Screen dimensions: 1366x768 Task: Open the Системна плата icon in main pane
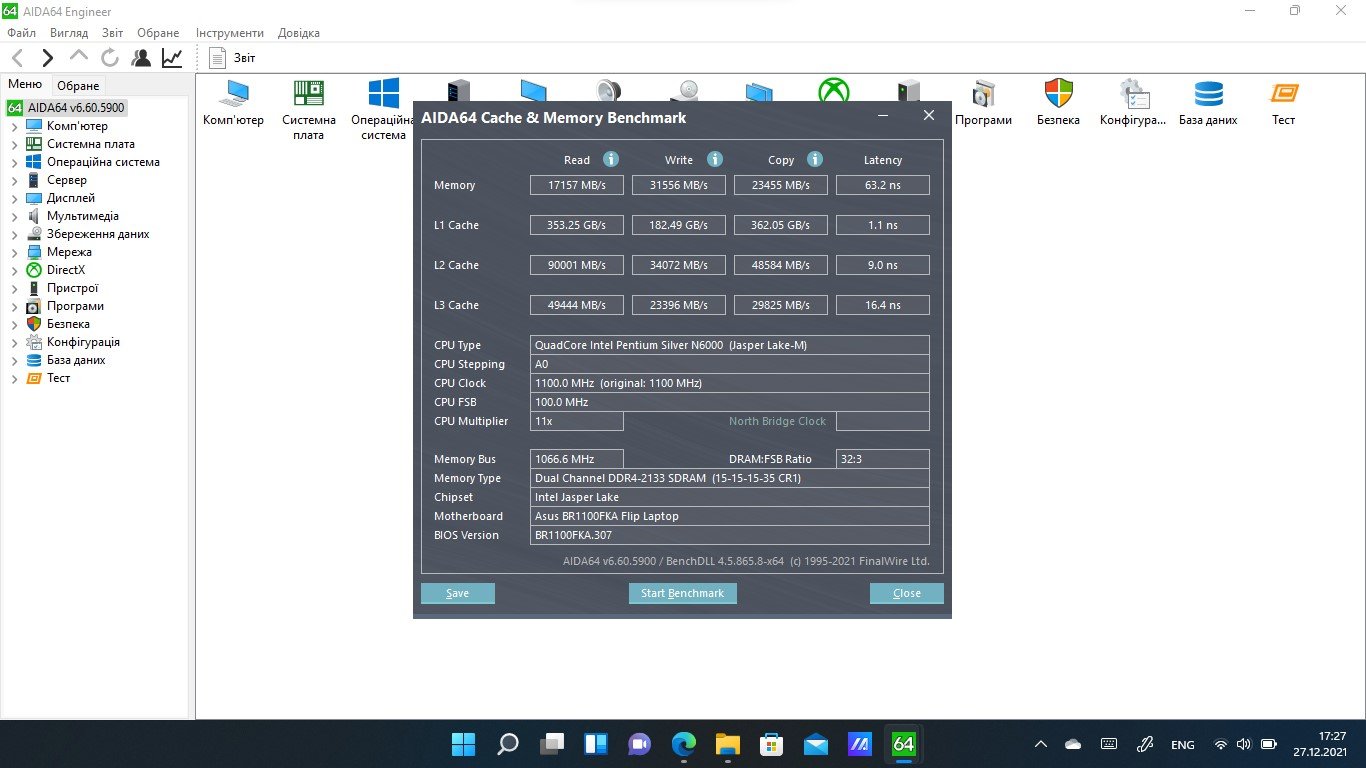(309, 110)
